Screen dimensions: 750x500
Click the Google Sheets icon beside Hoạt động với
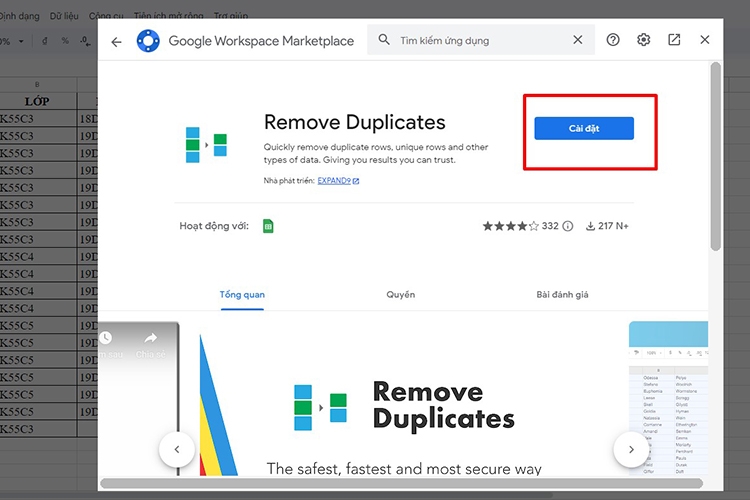click(x=268, y=226)
